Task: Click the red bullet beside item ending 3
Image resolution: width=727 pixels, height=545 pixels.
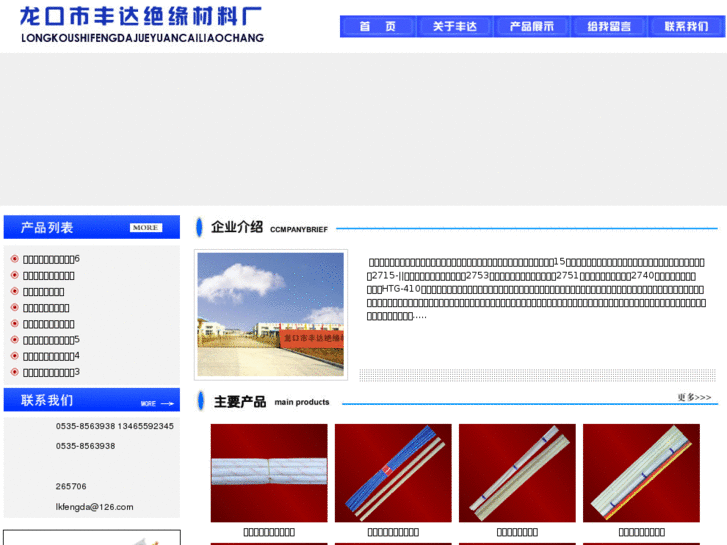Action: pos(15,372)
